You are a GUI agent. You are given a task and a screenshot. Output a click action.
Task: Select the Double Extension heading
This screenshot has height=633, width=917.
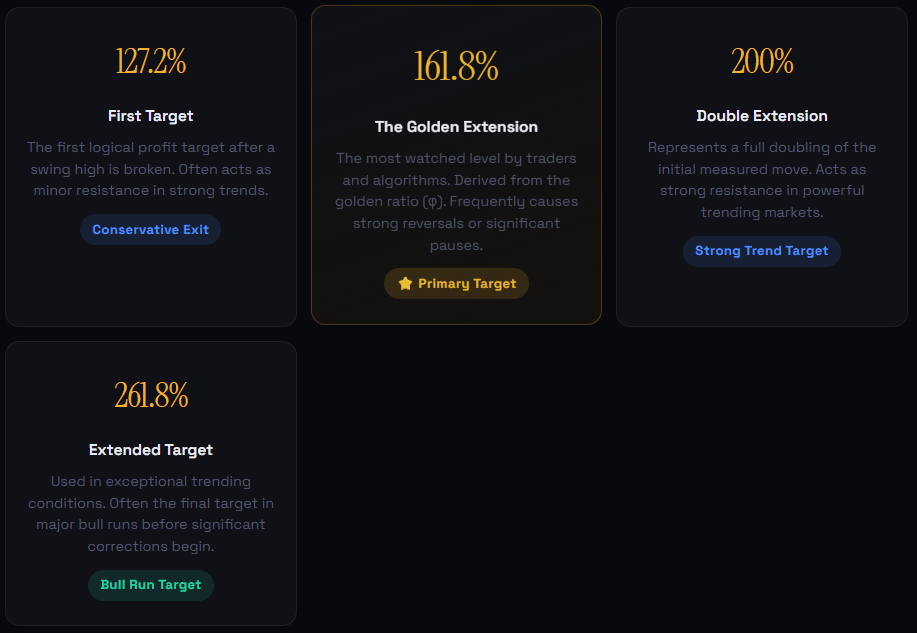point(762,116)
